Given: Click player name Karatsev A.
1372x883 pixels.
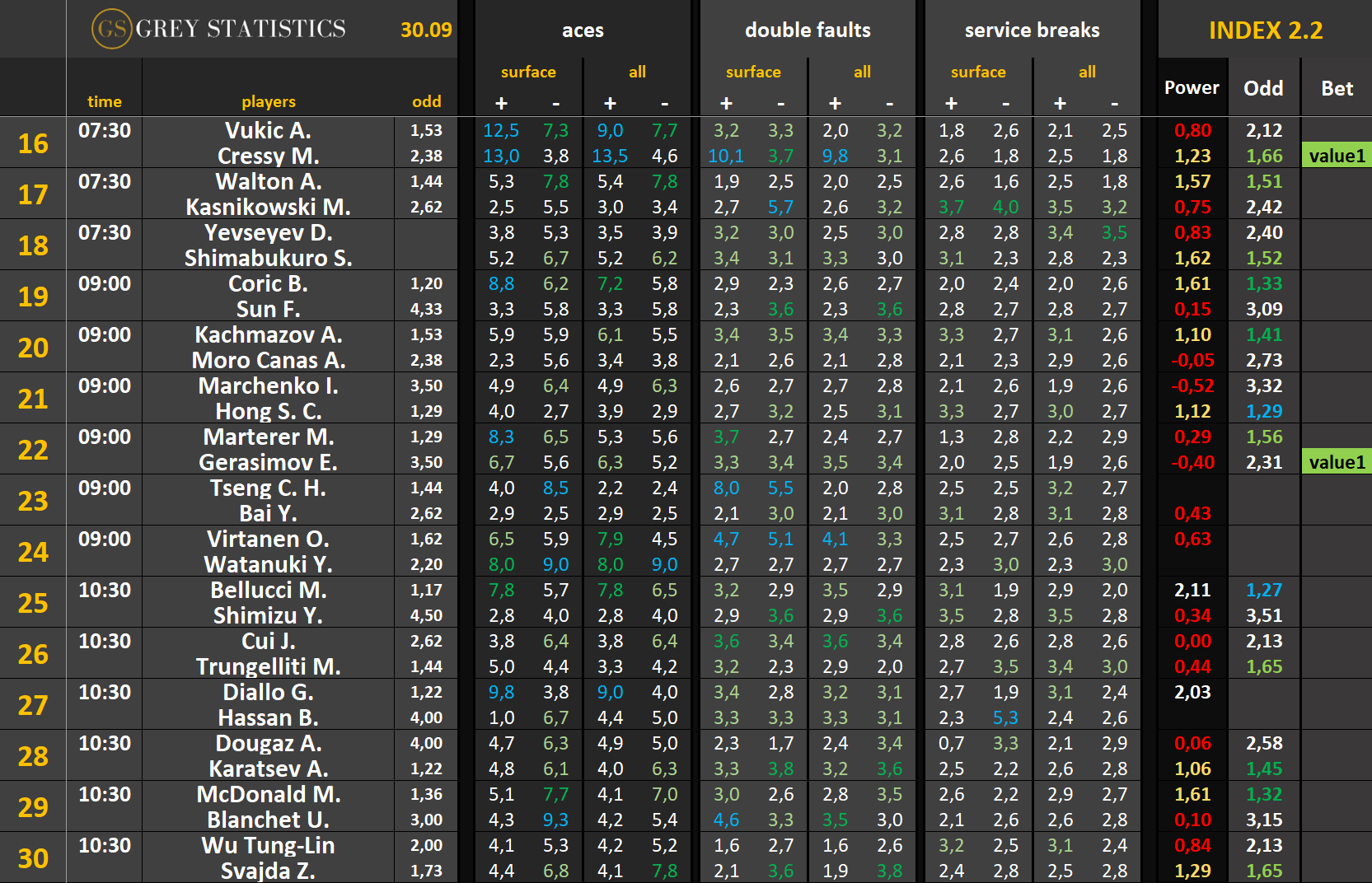Looking at the screenshot, I should tap(269, 769).
